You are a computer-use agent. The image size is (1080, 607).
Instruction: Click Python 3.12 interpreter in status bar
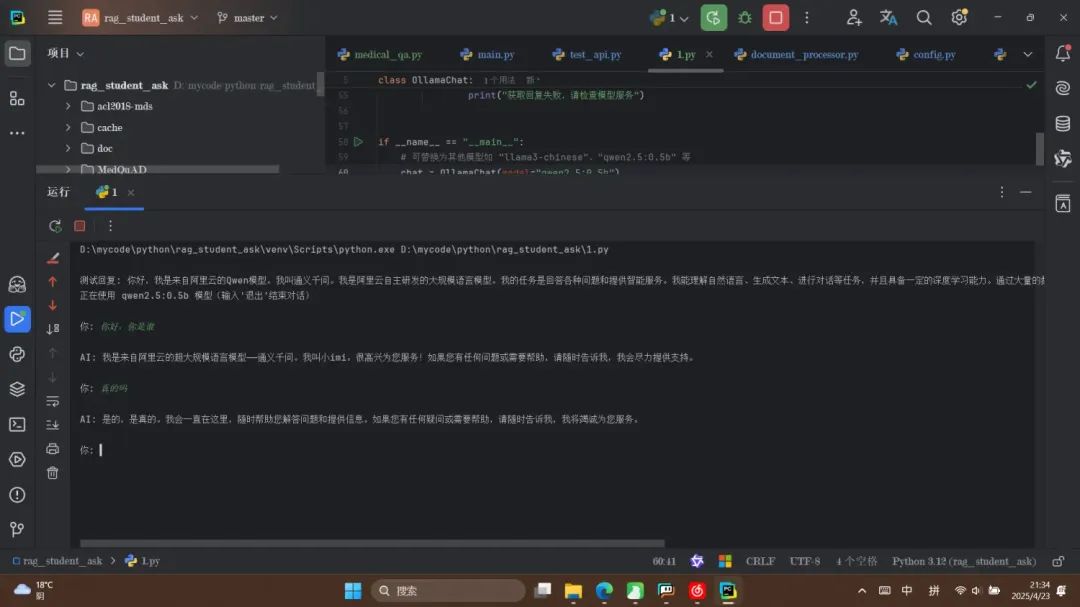[963, 561]
